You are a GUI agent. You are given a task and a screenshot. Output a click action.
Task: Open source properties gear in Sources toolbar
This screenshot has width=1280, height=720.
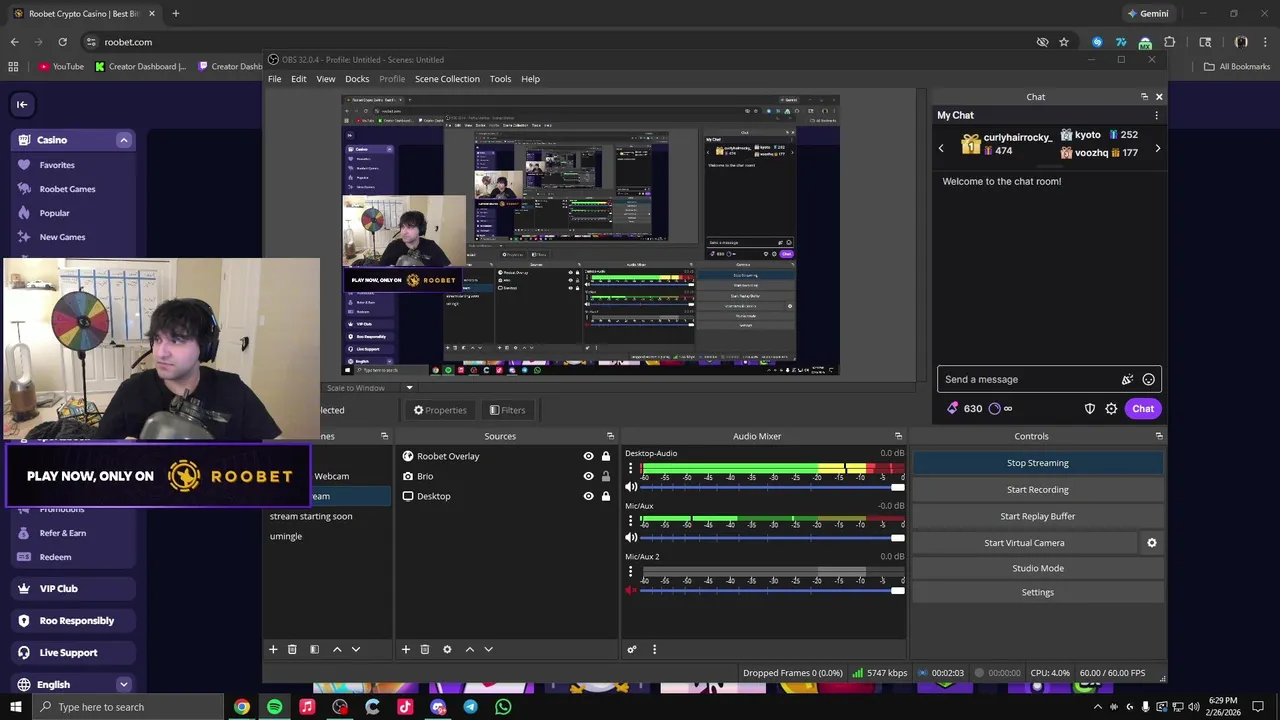click(447, 649)
